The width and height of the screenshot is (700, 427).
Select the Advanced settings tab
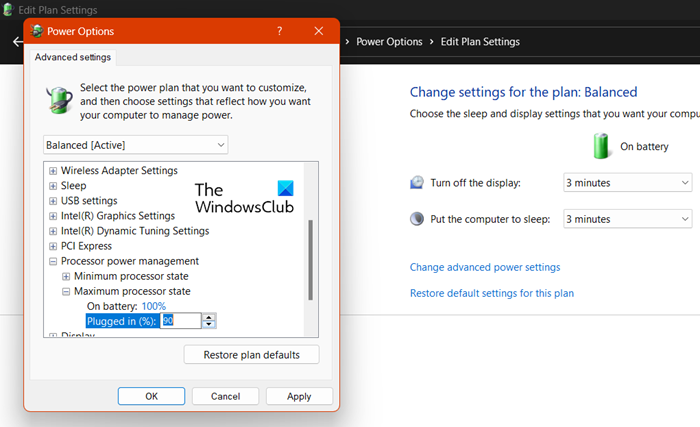click(73, 57)
